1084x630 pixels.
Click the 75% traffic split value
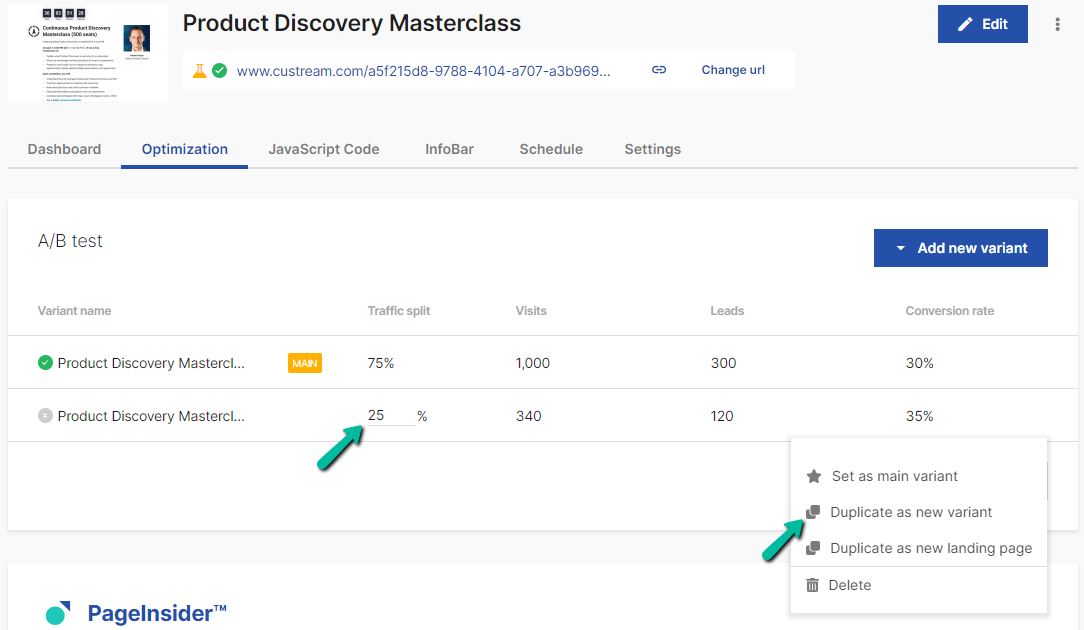pyautogui.click(x=381, y=363)
